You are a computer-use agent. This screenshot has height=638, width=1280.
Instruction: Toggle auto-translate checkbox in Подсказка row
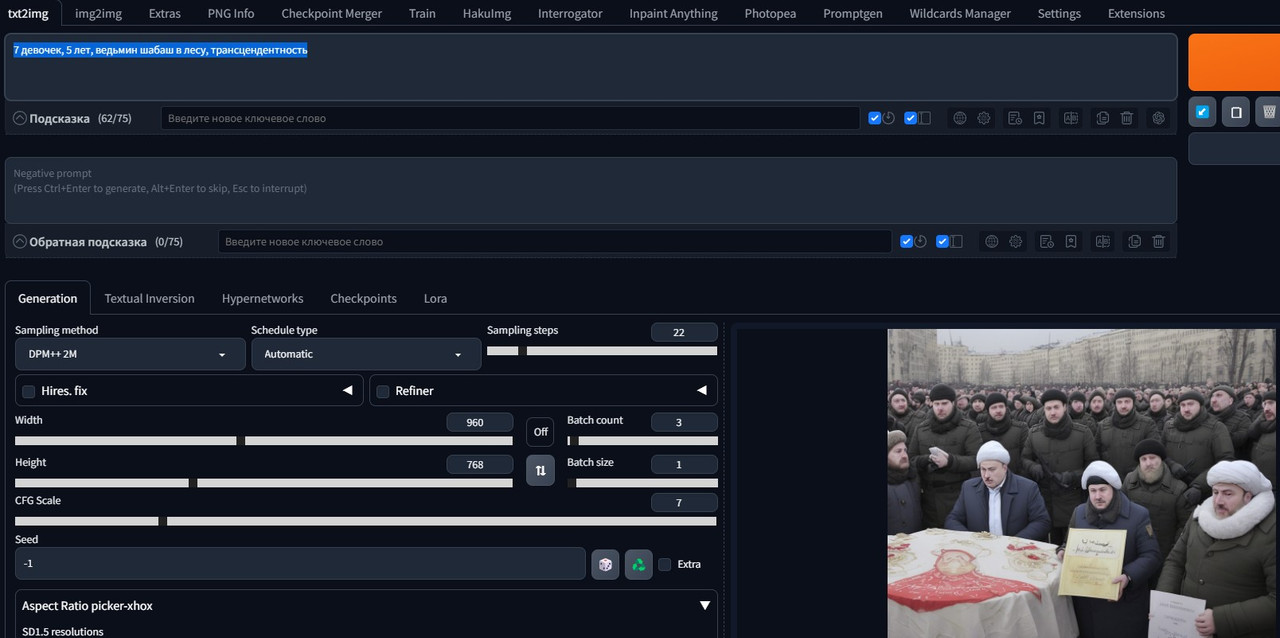pos(875,118)
